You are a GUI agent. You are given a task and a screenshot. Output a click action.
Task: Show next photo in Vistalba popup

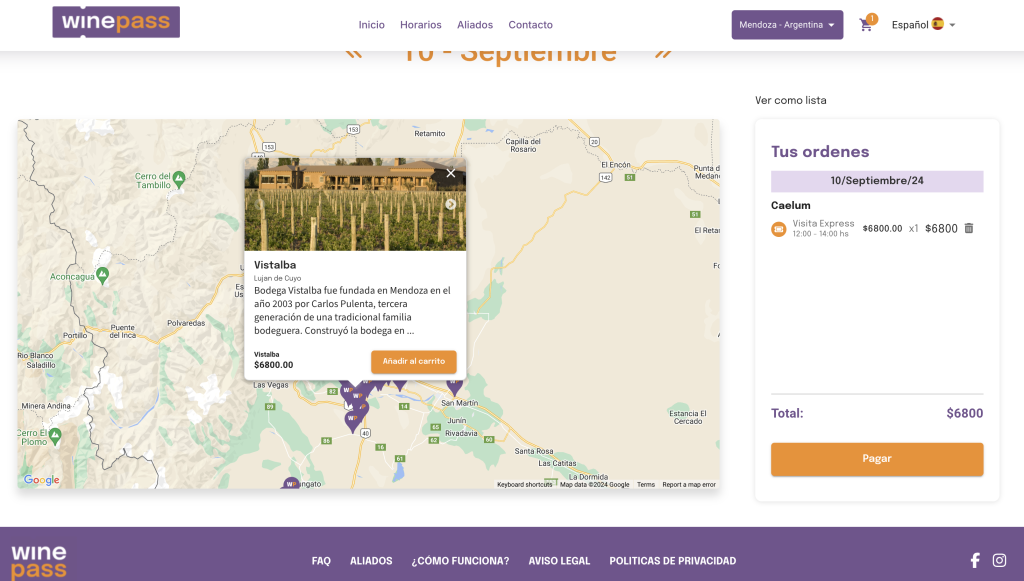[451, 204]
